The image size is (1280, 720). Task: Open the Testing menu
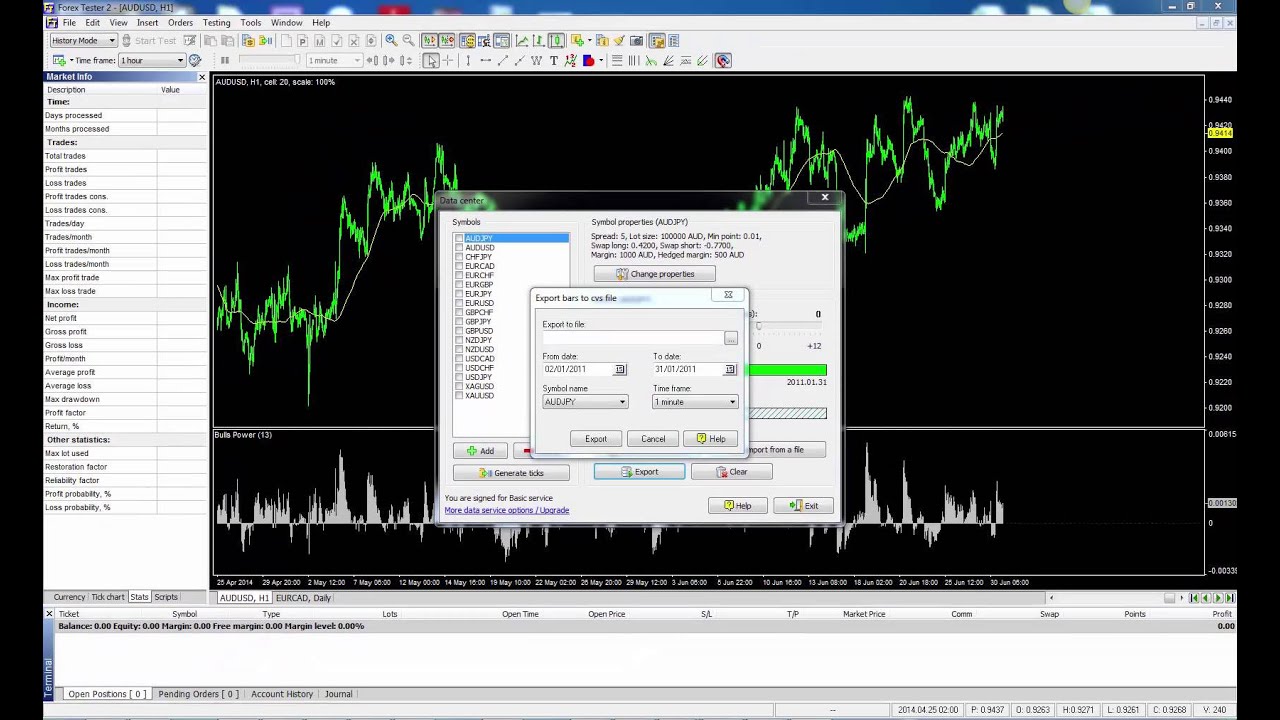click(x=216, y=22)
